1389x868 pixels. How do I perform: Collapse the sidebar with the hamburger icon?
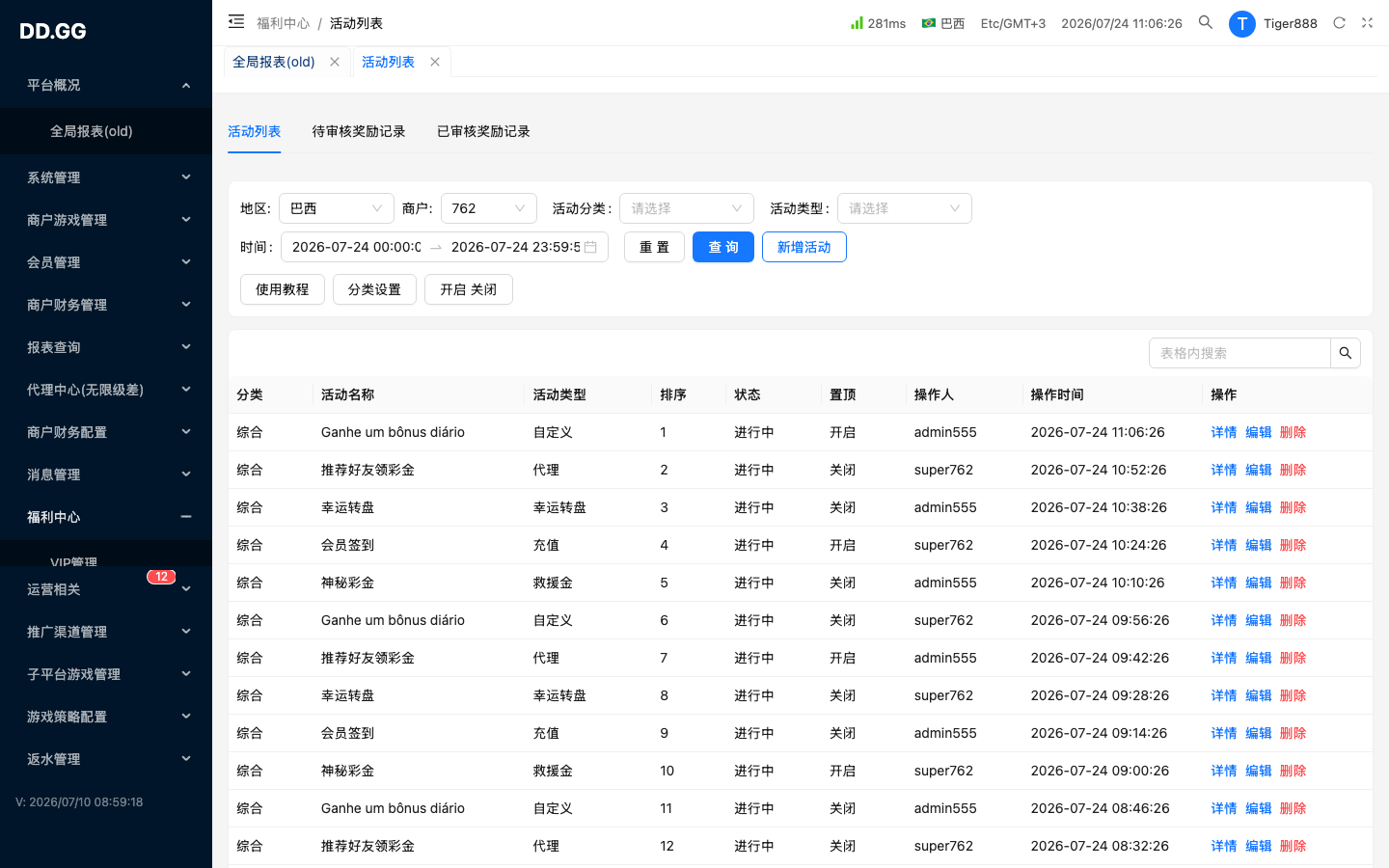[236, 21]
